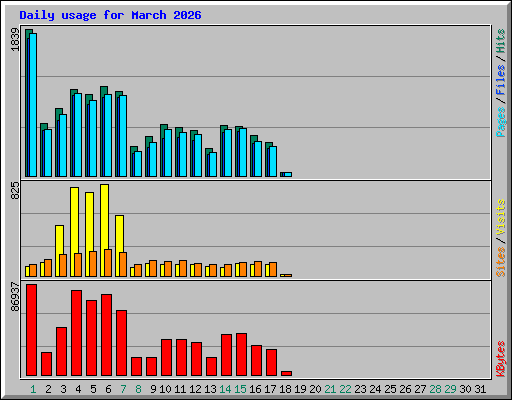Click day 20 on the x-axis
Image resolution: width=512 pixels, height=400 pixels.
coord(315,389)
